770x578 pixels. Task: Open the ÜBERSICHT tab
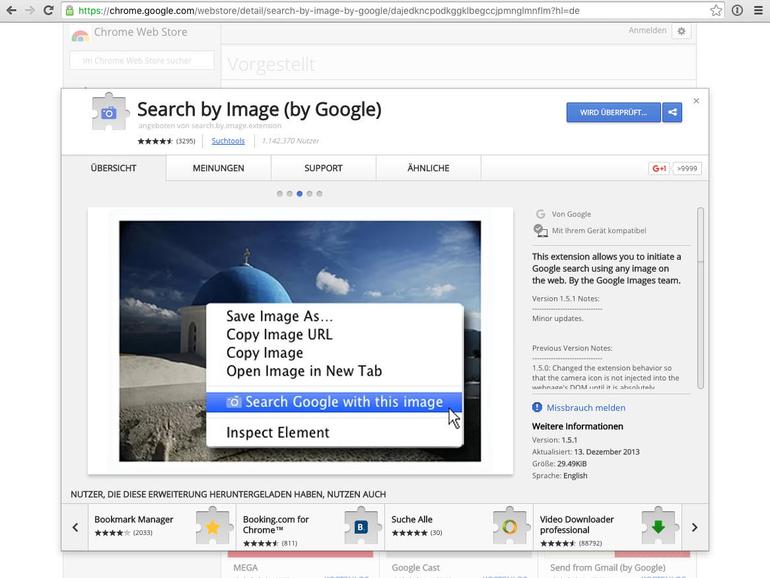click(x=113, y=168)
